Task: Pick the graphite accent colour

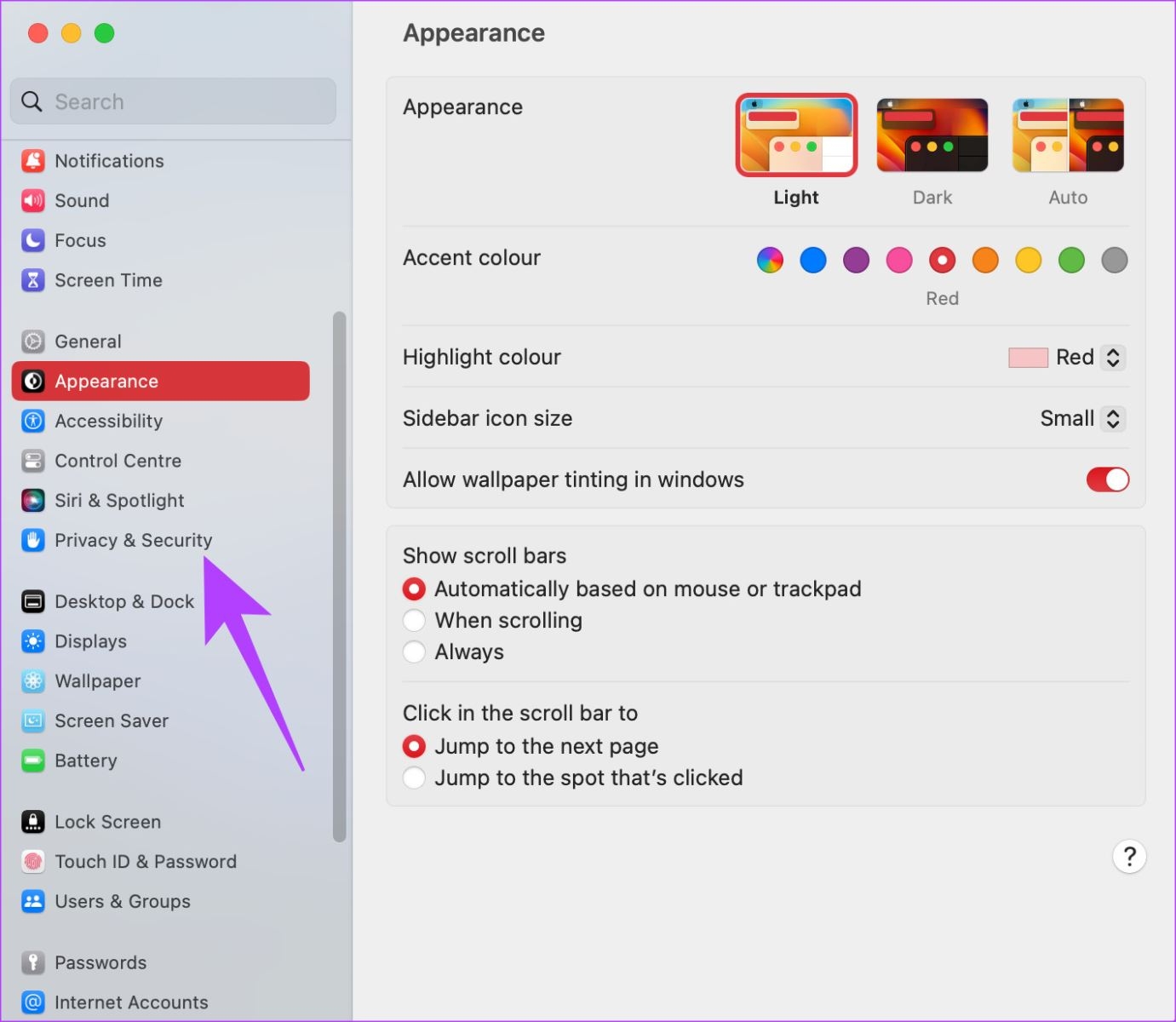Action: (x=1114, y=261)
